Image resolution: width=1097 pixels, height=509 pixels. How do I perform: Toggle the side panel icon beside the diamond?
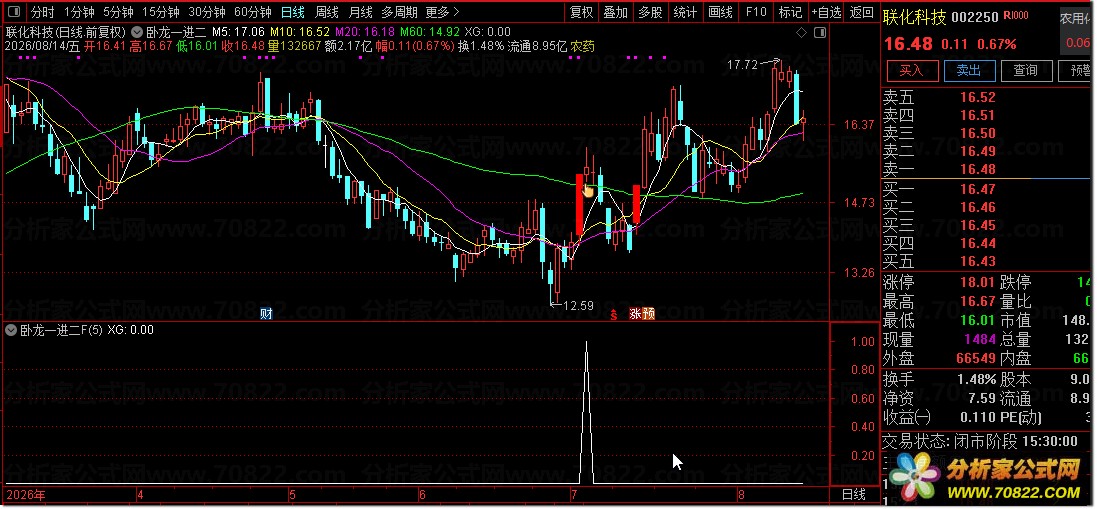(x=821, y=33)
